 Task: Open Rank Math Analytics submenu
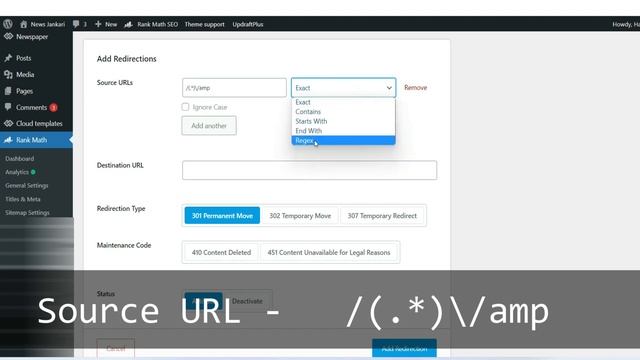tap(17, 172)
